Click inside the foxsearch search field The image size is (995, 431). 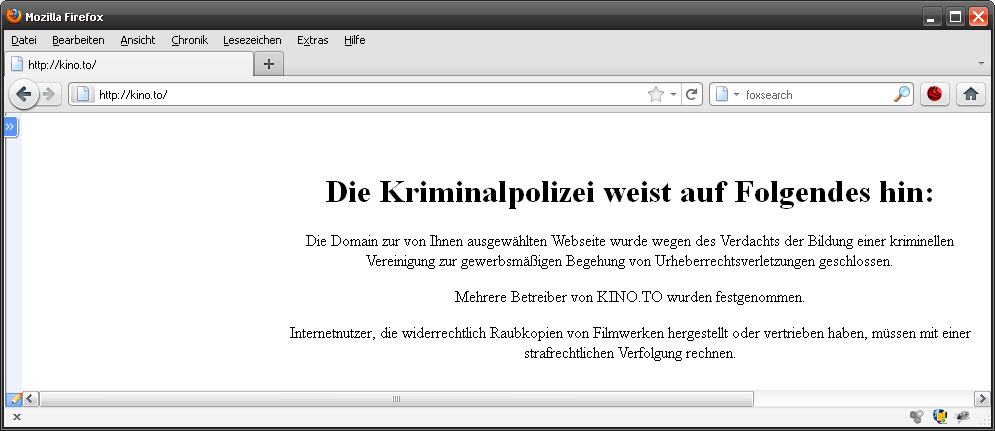[815, 94]
